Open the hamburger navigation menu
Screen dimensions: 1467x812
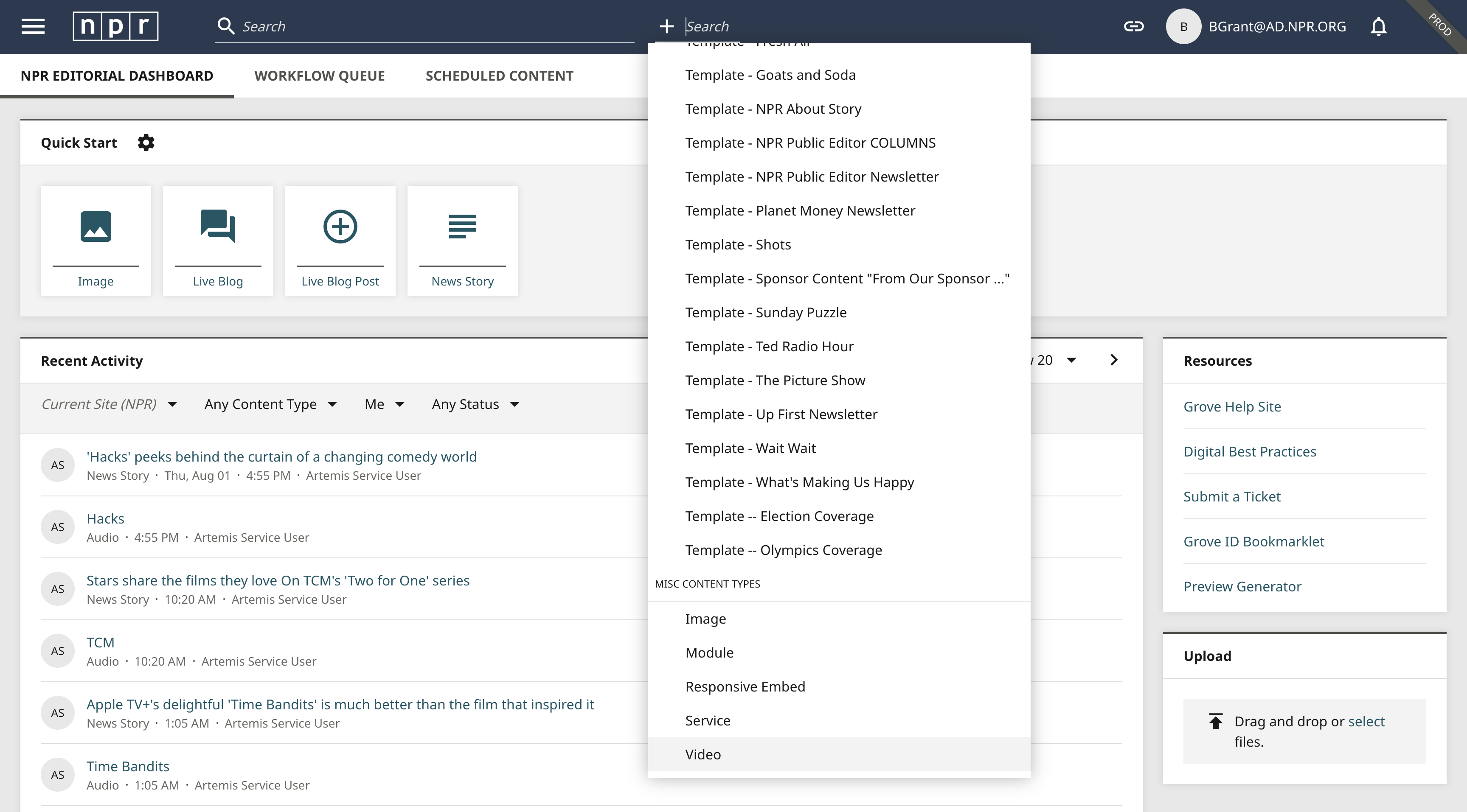click(x=33, y=26)
